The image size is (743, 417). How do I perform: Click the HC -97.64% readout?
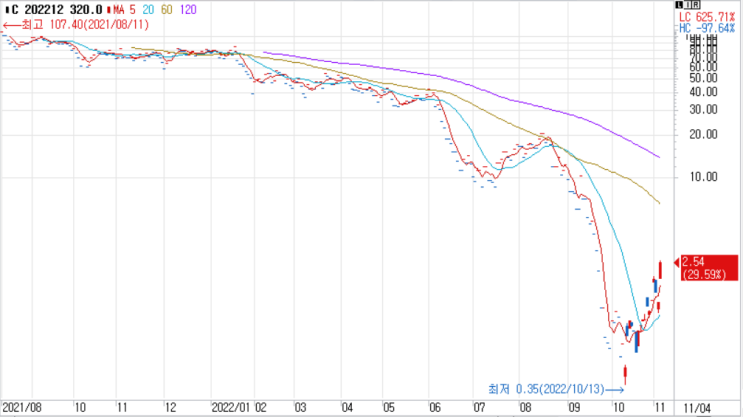[707, 28]
